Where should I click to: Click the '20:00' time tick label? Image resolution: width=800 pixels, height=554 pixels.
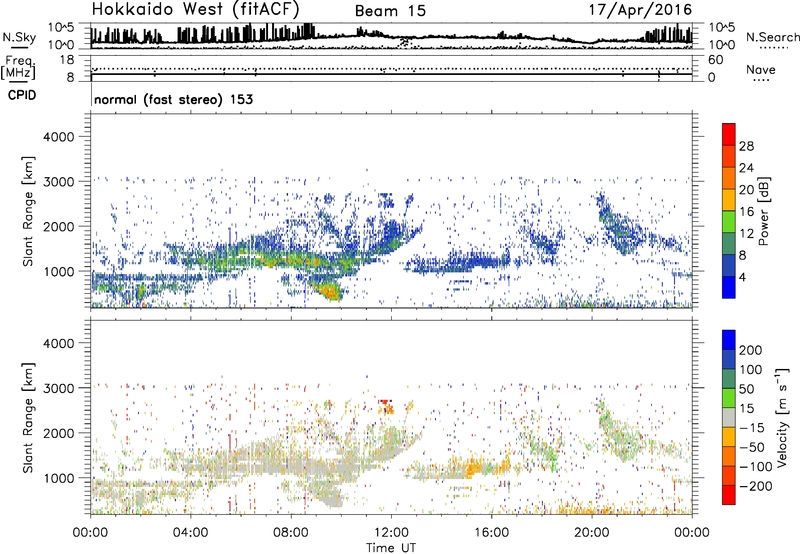(x=592, y=533)
